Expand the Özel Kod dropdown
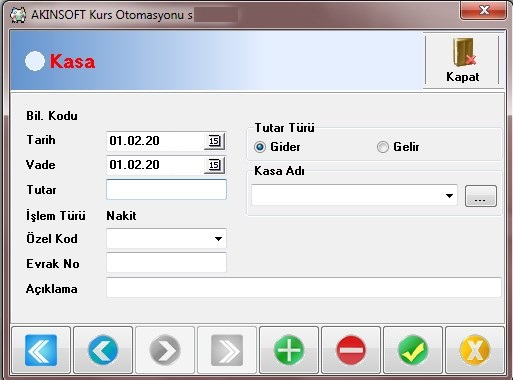This screenshot has height=380, width=513. (x=218, y=239)
